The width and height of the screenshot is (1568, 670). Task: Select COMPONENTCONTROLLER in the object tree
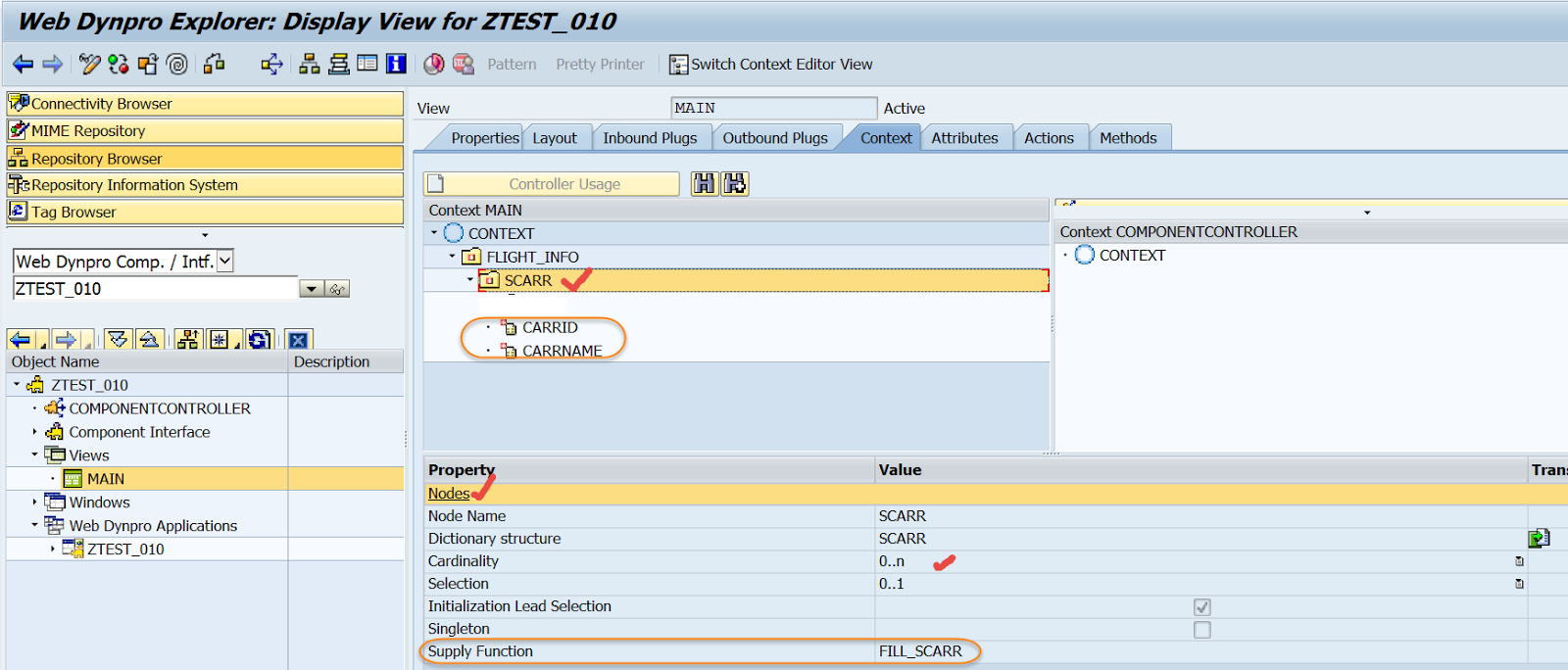point(160,408)
